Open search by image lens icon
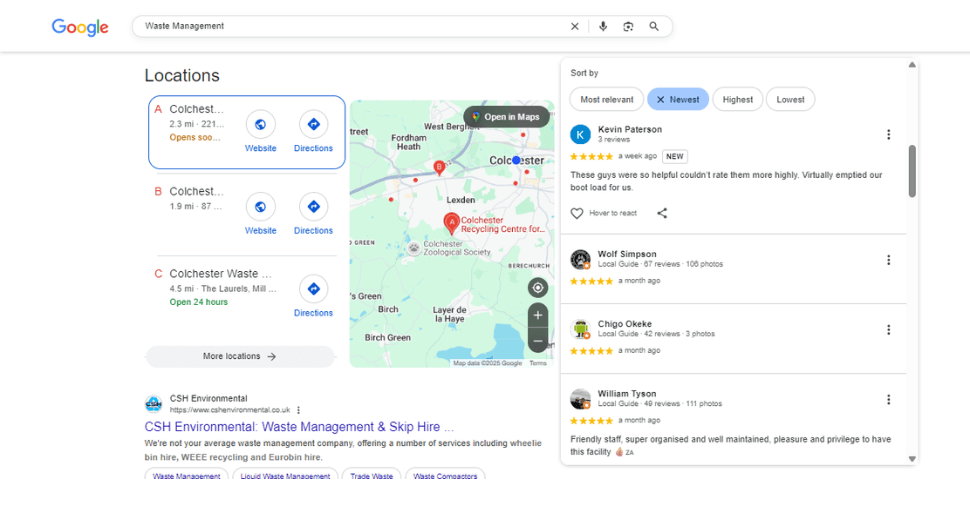 pyautogui.click(x=629, y=27)
